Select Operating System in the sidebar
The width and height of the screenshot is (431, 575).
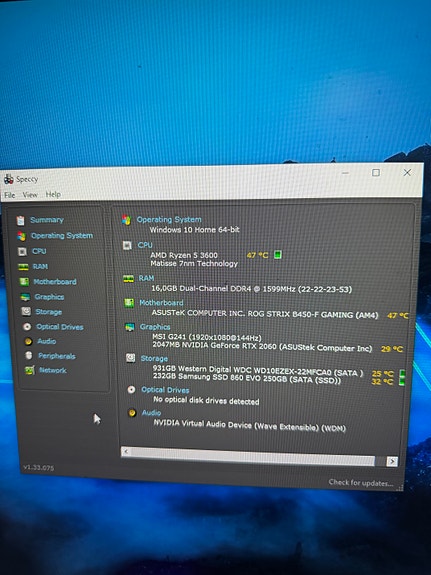coord(62,235)
